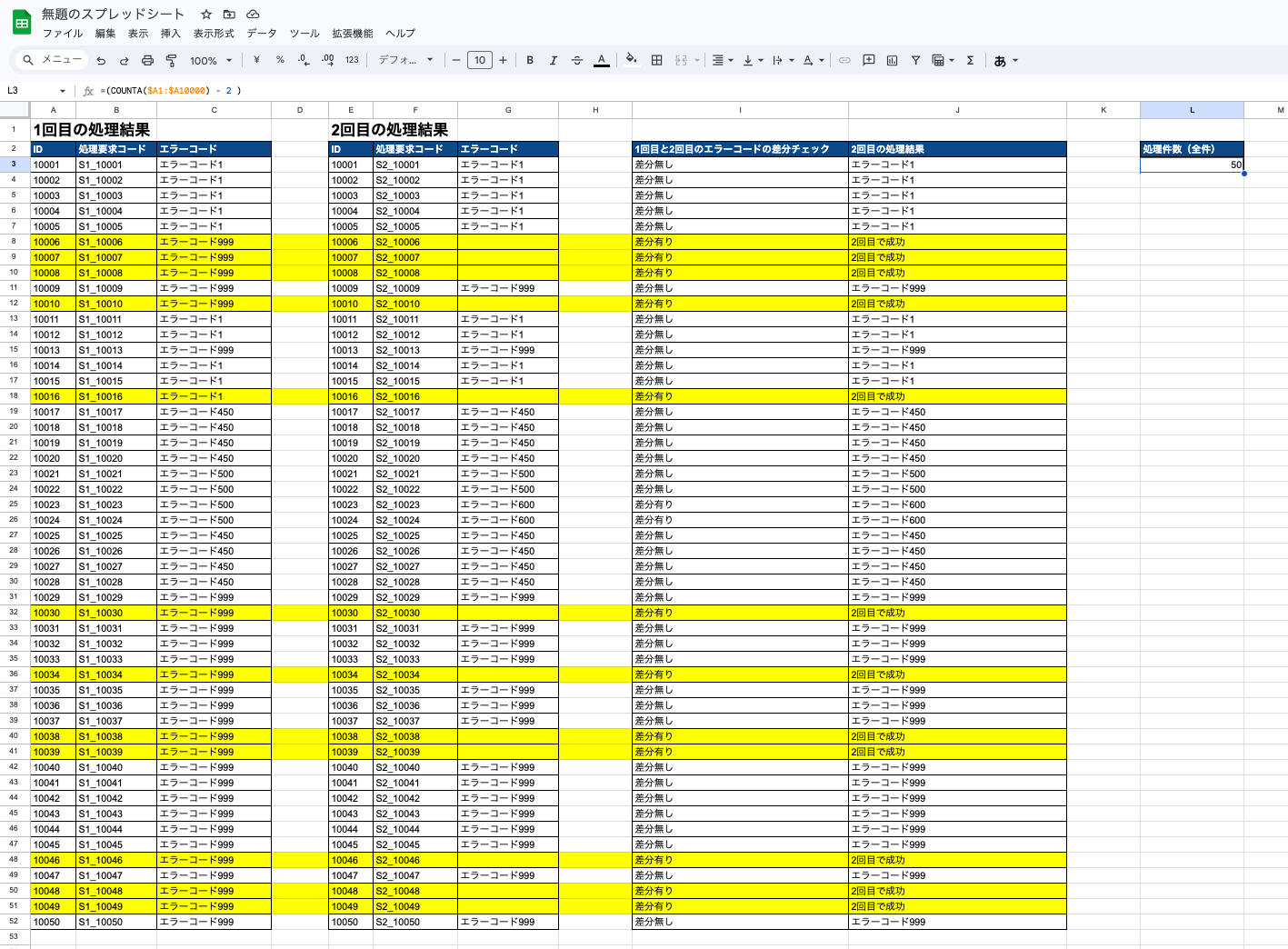Image resolution: width=1288 pixels, height=949 pixels.
Task: Click the select-all corner box
Action: (15, 110)
